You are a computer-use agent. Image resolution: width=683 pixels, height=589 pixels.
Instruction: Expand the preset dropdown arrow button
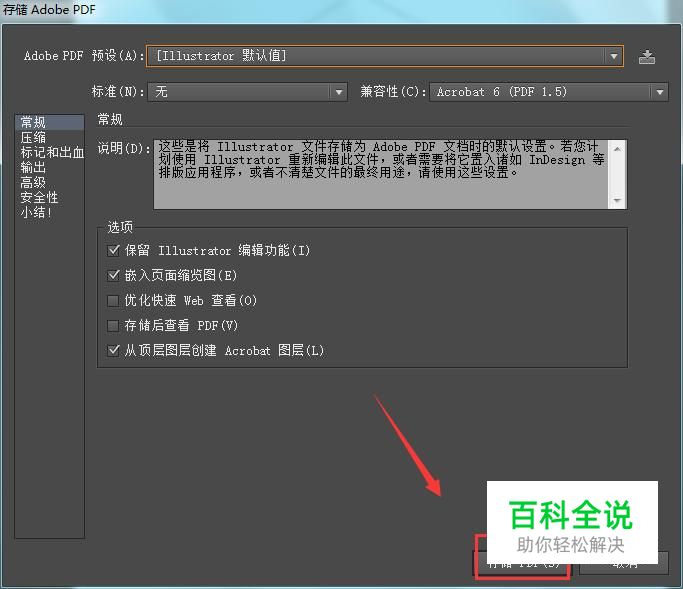(613, 56)
